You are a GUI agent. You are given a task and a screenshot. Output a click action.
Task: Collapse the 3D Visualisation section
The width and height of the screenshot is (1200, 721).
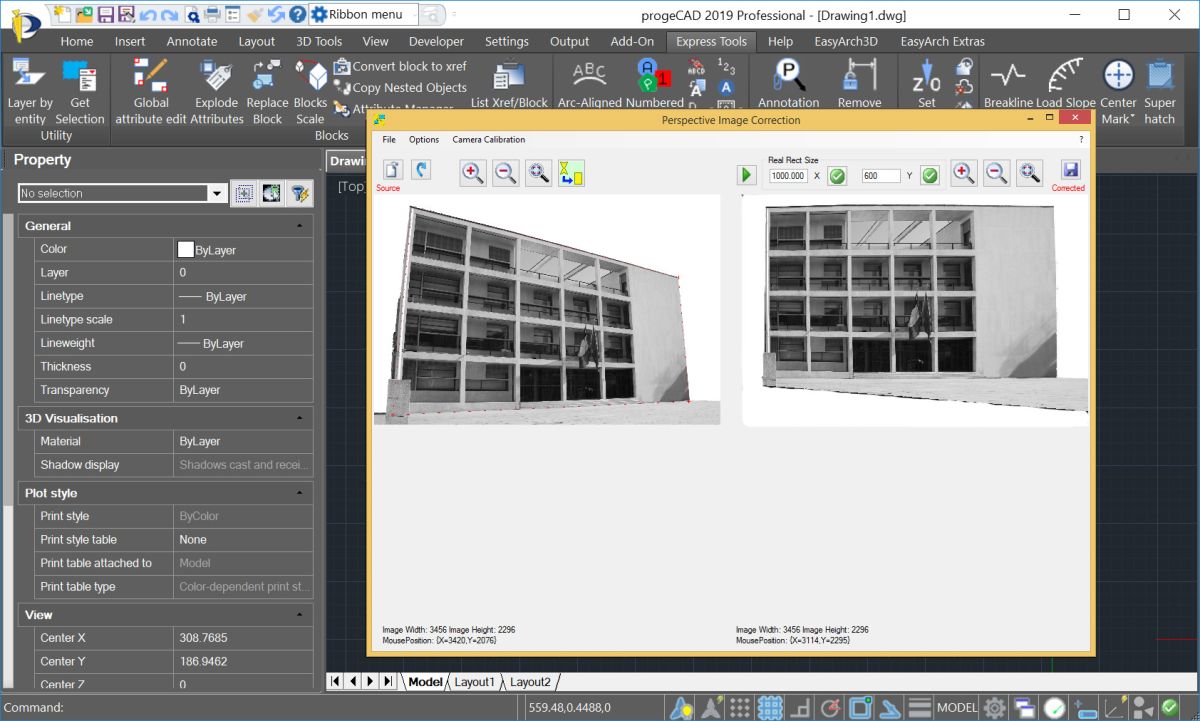pyautogui.click(x=299, y=418)
